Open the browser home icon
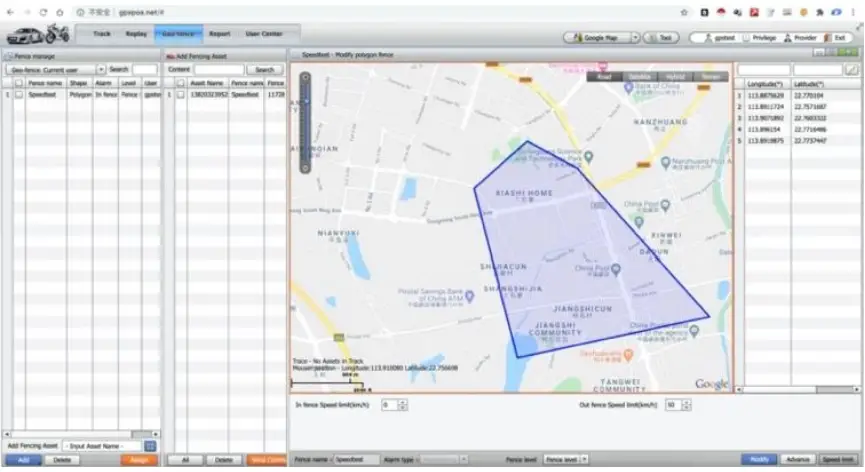The height and width of the screenshot is (472, 865). pyautogui.click(x=60, y=12)
